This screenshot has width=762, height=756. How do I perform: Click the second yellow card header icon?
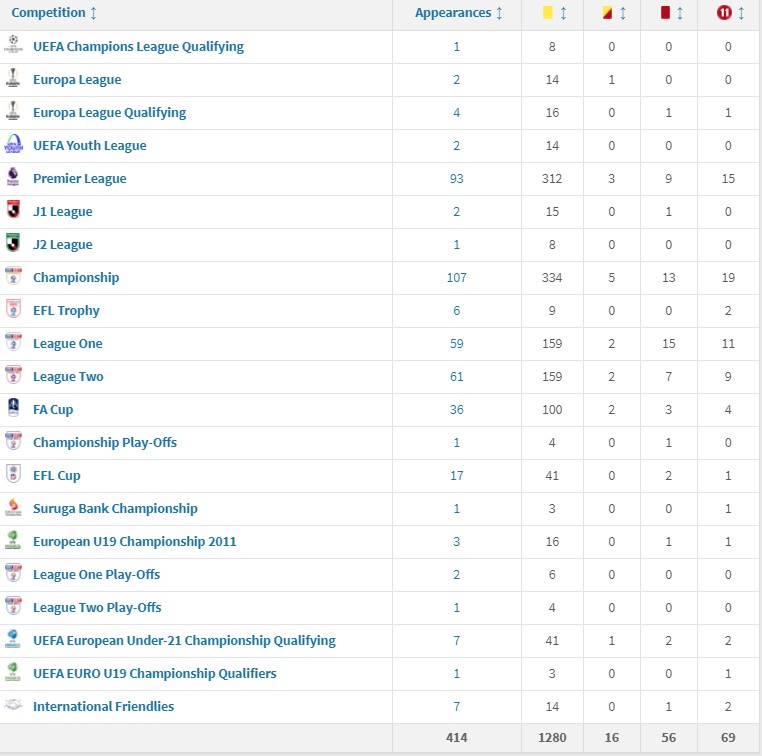pyautogui.click(x=607, y=13)
